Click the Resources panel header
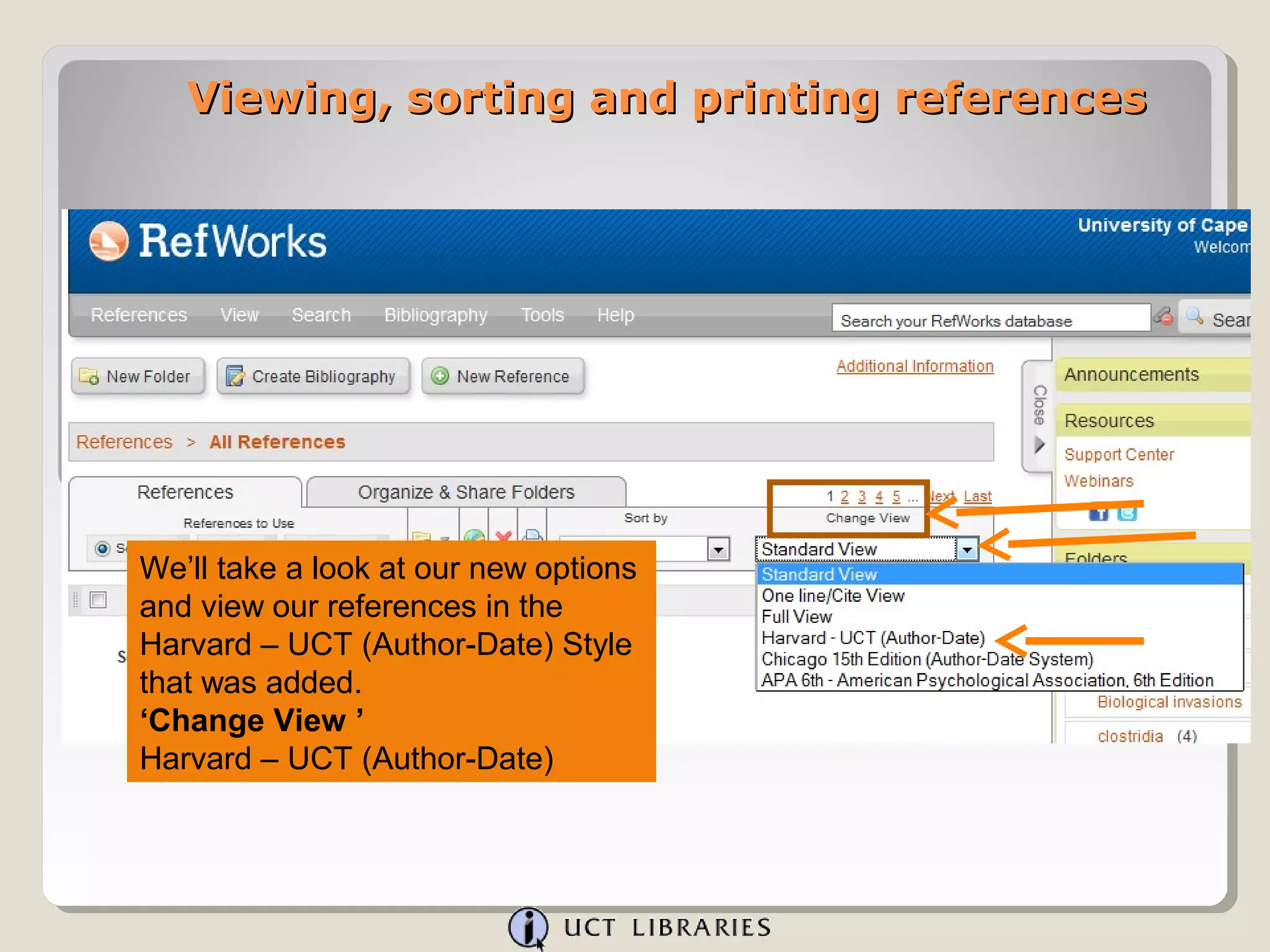Image resolution: width=1270 pixels, height=952 pixels. 1153,421
